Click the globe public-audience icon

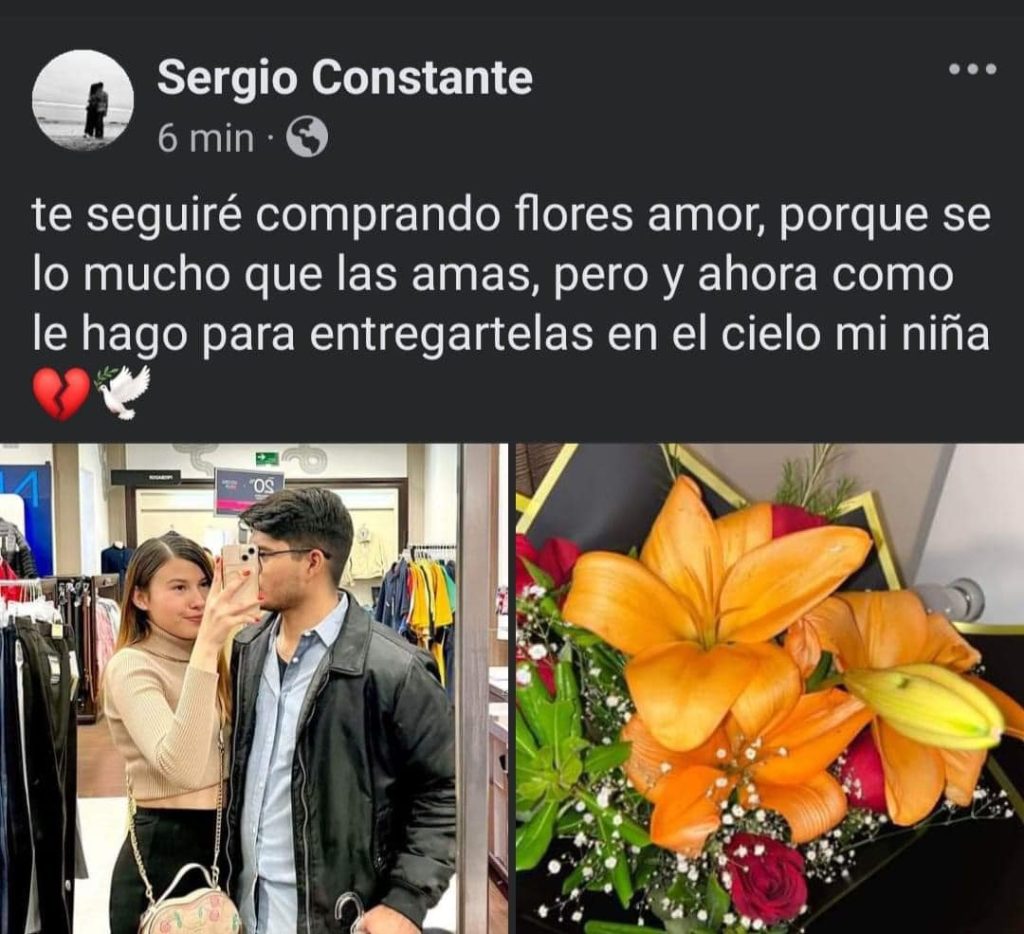(x=308, y=137)
